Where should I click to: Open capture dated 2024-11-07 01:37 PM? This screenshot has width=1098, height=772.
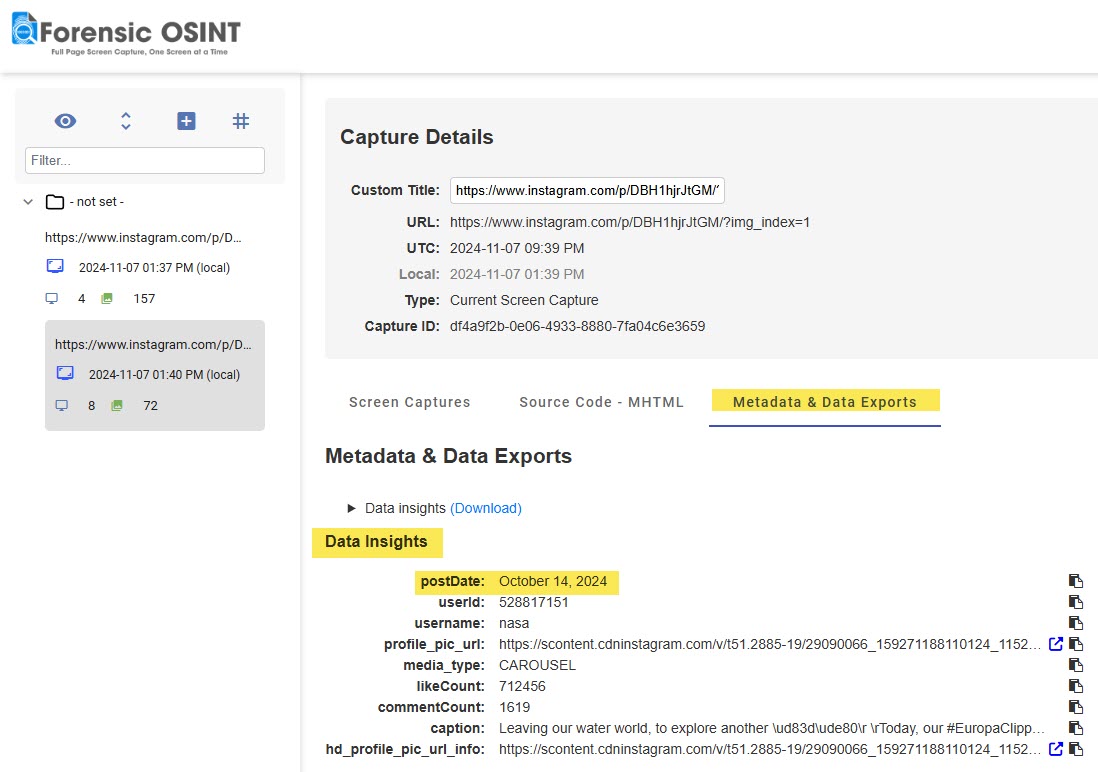pos(154,268)
